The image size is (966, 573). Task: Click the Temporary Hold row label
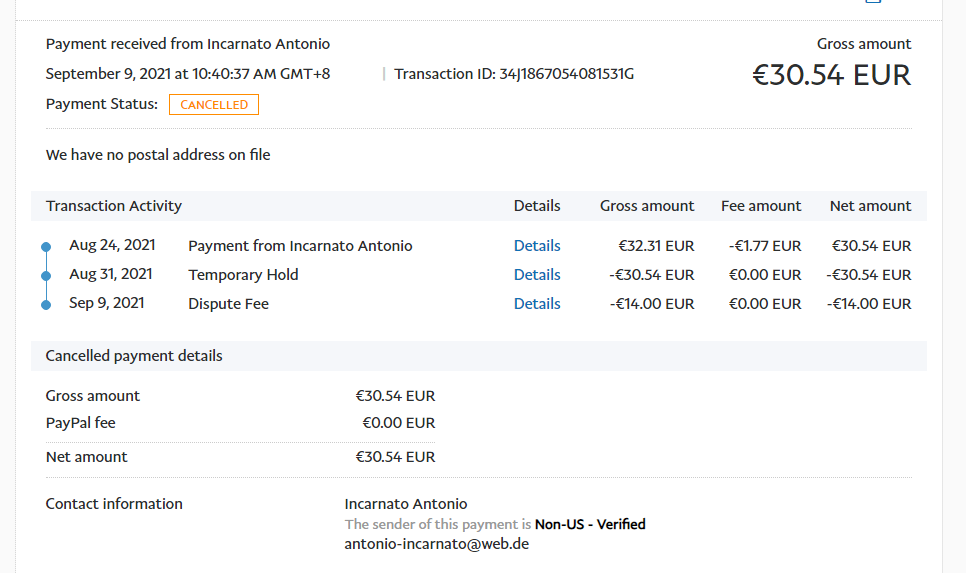click(x=243, y=275)
